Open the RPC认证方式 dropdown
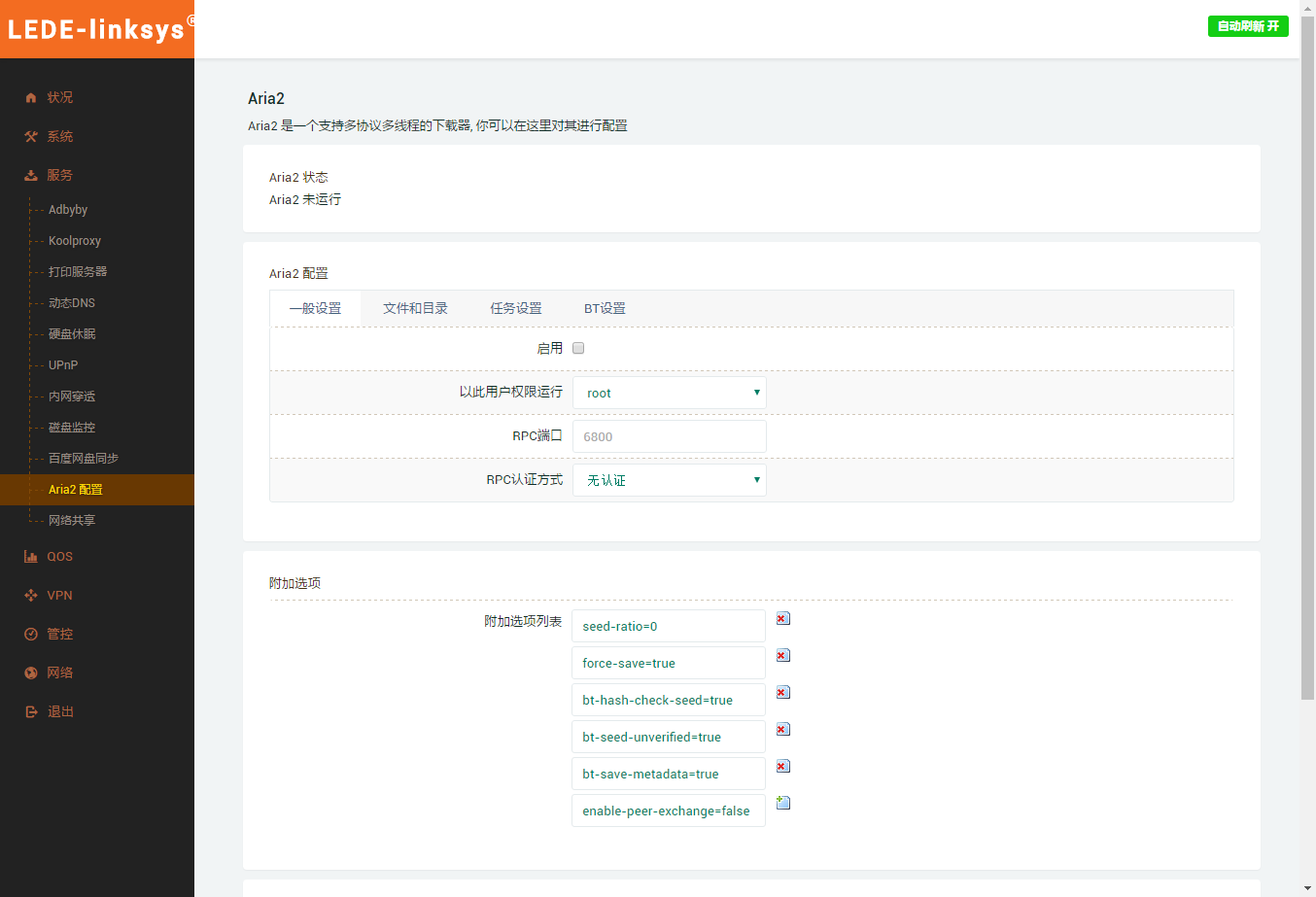Screen dimensions: 1316x897 (x=669, y=480)
